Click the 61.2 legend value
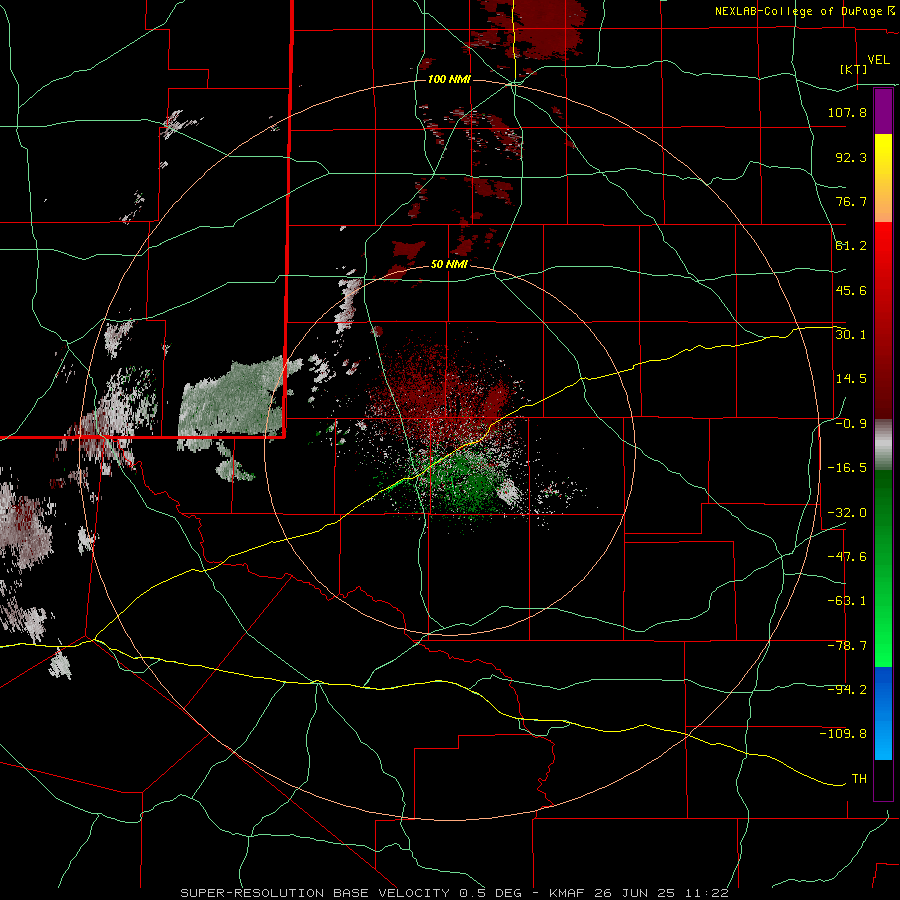Viewport: 900px width, 900px height. [851, 246]
